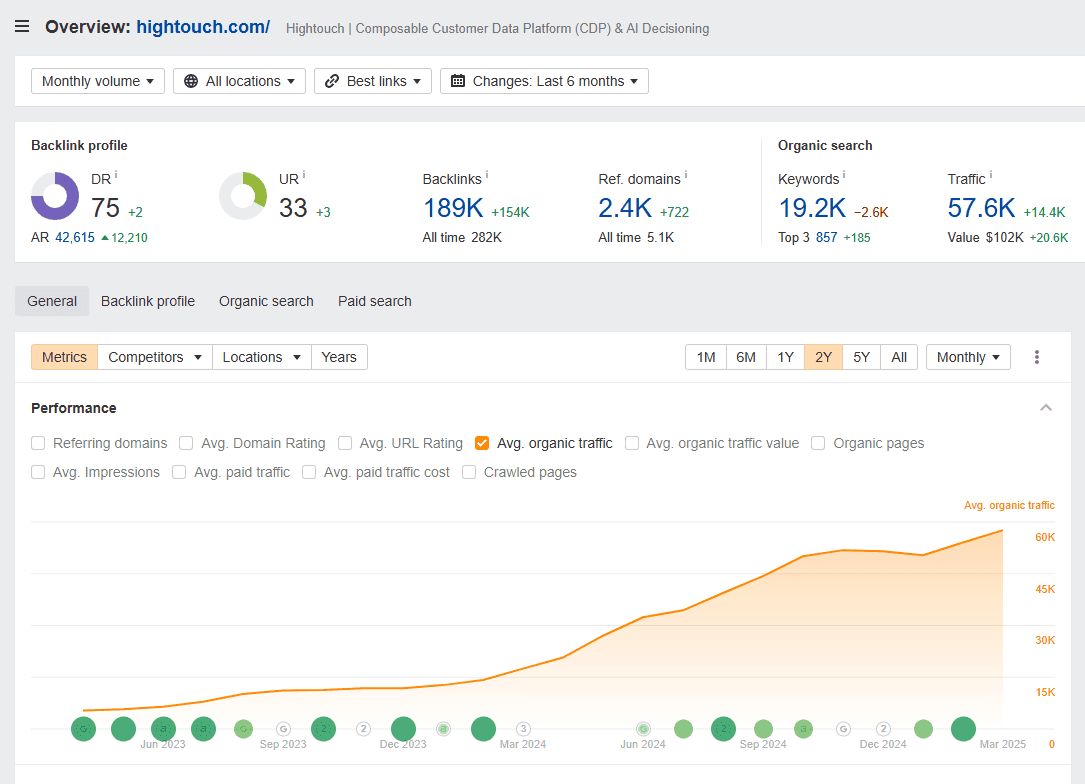The height and width of the screenshot is (784, 1085).
Task: Open the hamburger navigation menu
Action: [22, 27]
